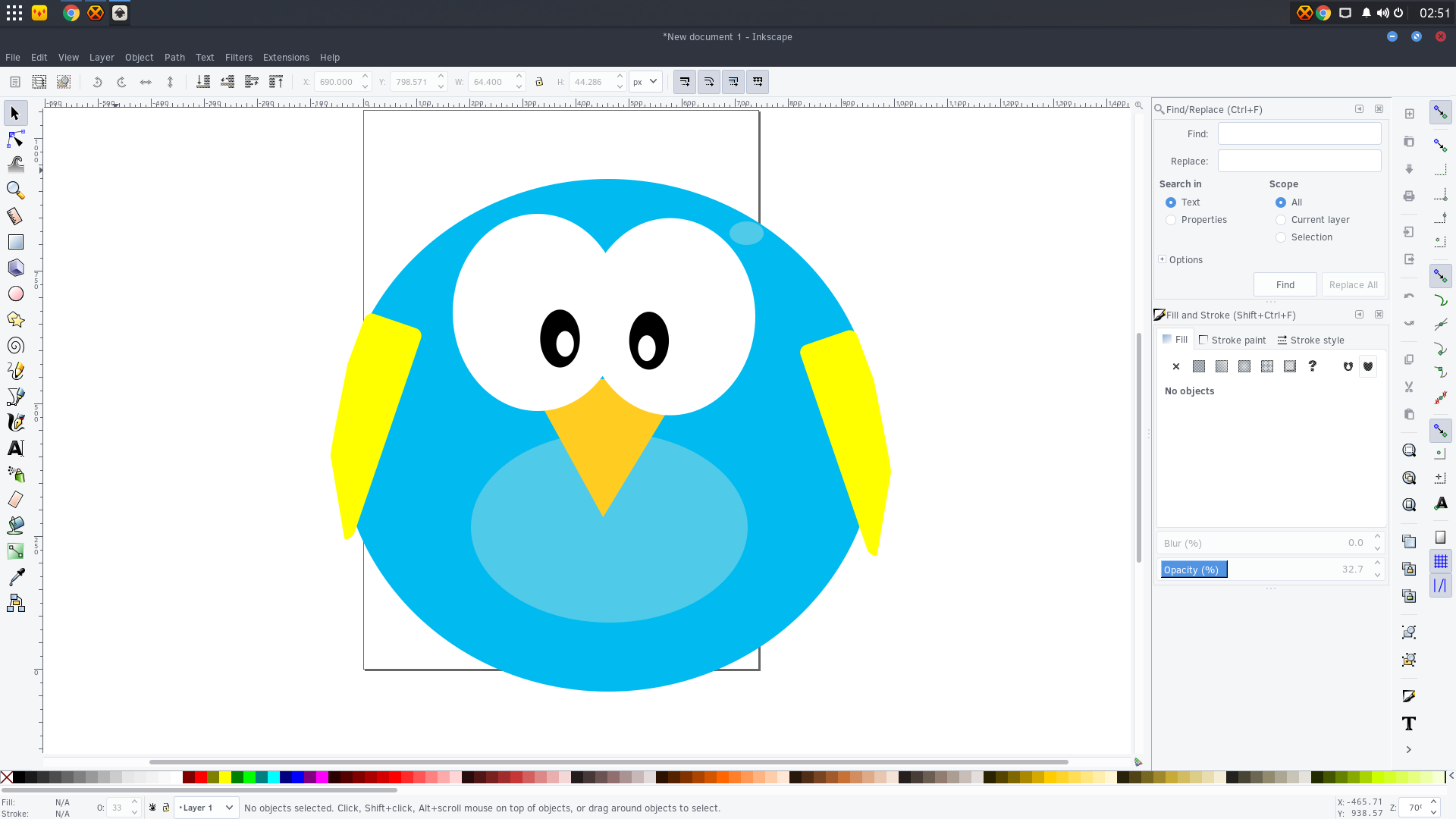Viewport: 1456px width, 819px height.
Task: Increase the zoom level stepper
Action: click(1433, 802)
